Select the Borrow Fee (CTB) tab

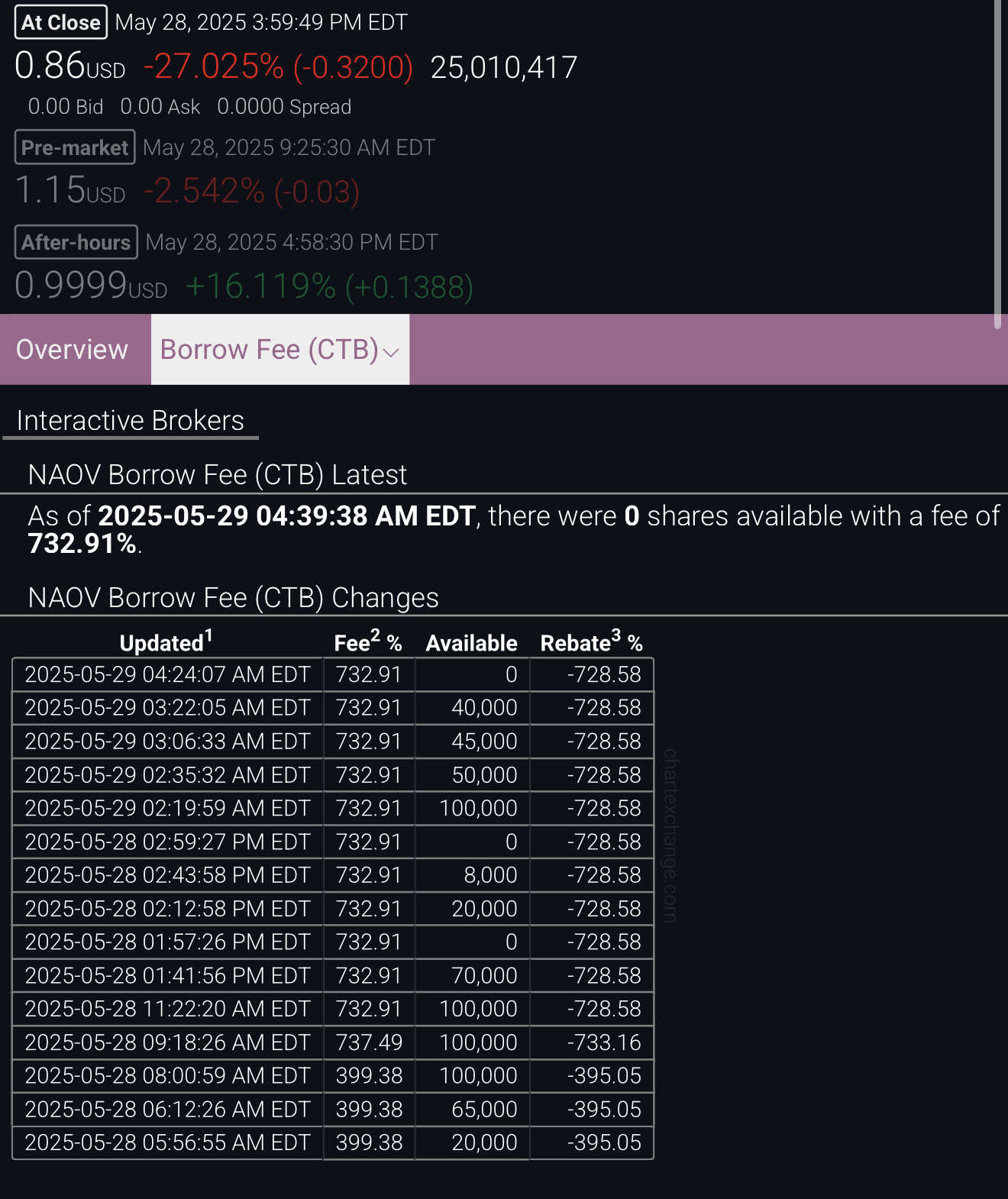coord(279,349)
